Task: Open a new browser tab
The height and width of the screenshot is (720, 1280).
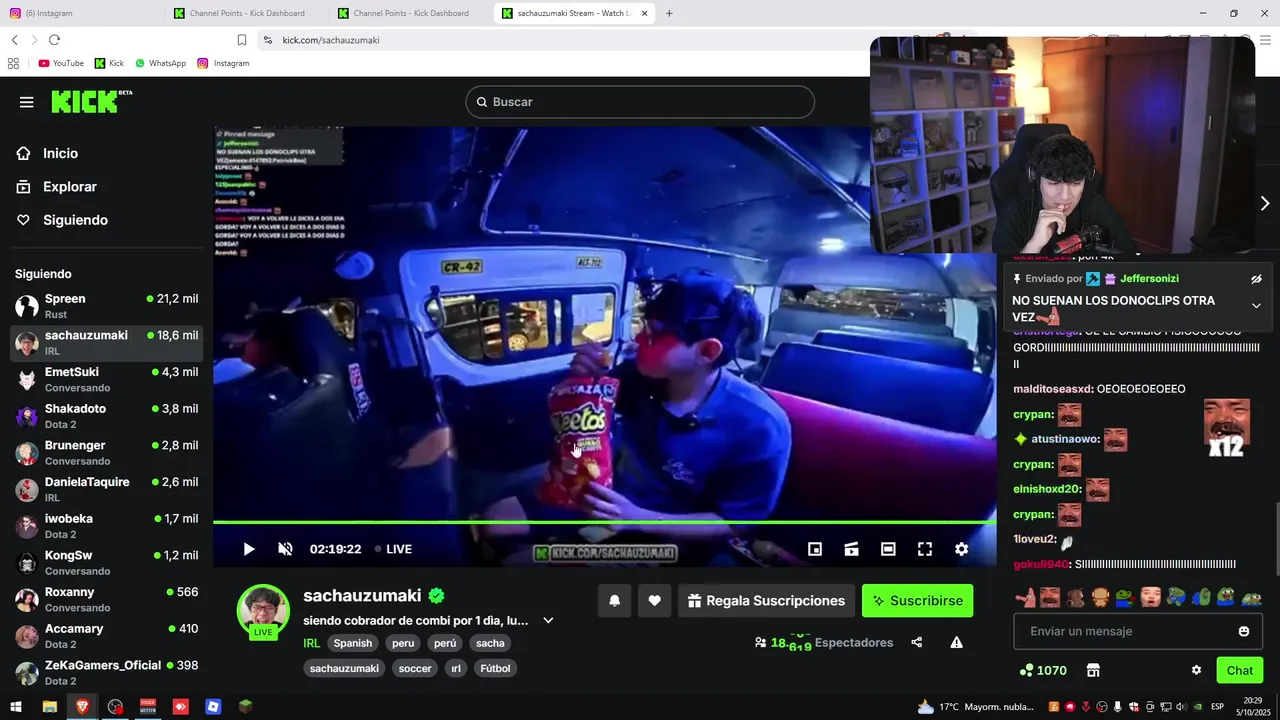Action: 669,13
